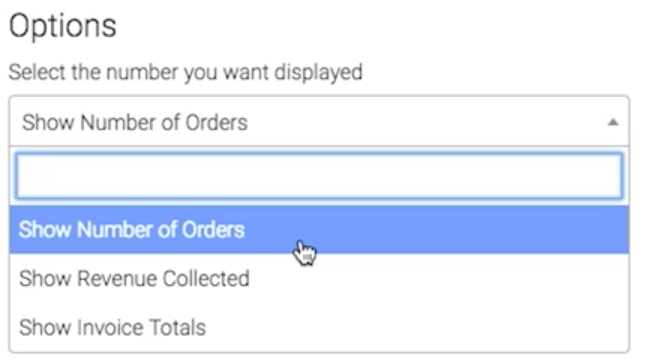This screenshot has width=646, height=361.
Task: Click the blue highlighted list row
Action: 319,230
